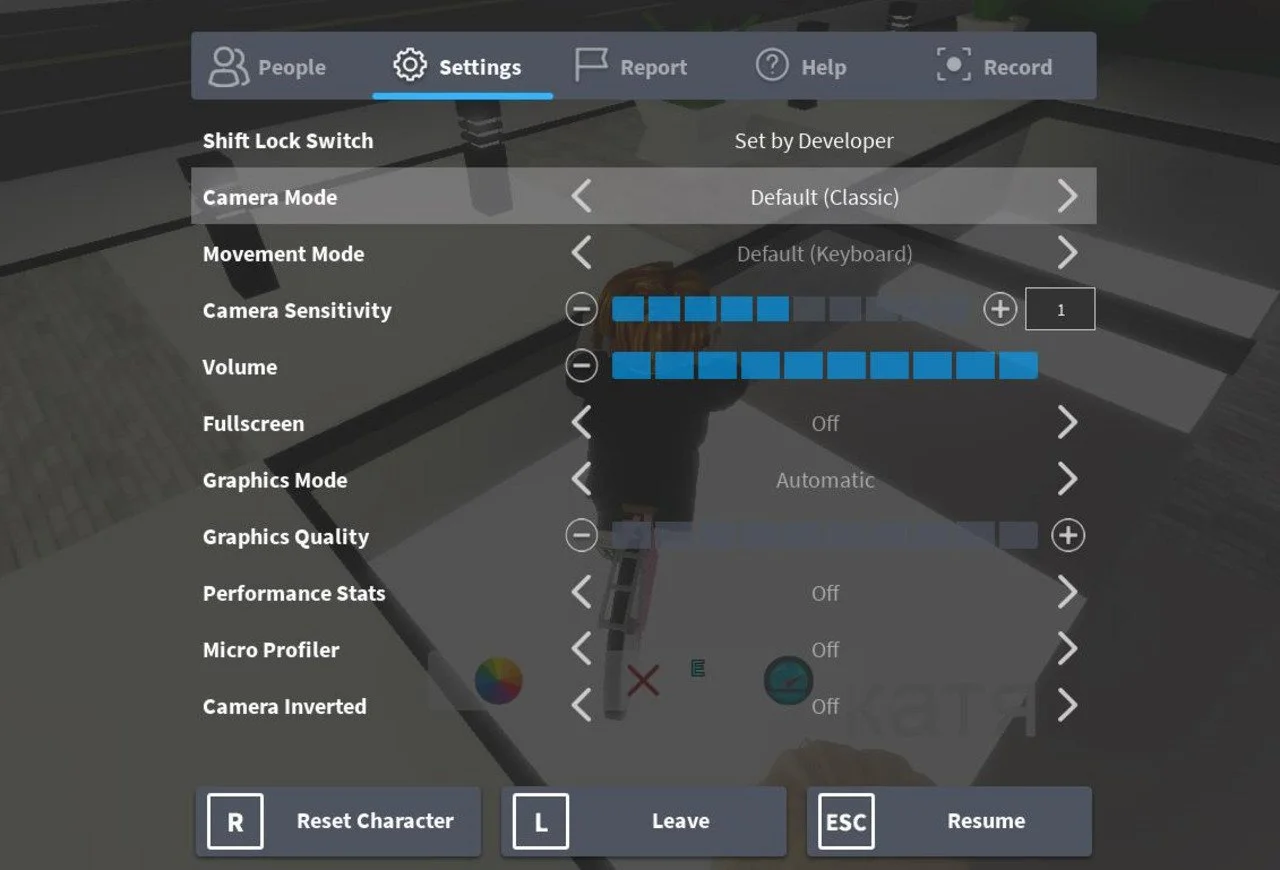Click the minus icon for Camera Sensitivity

point(581,310)
